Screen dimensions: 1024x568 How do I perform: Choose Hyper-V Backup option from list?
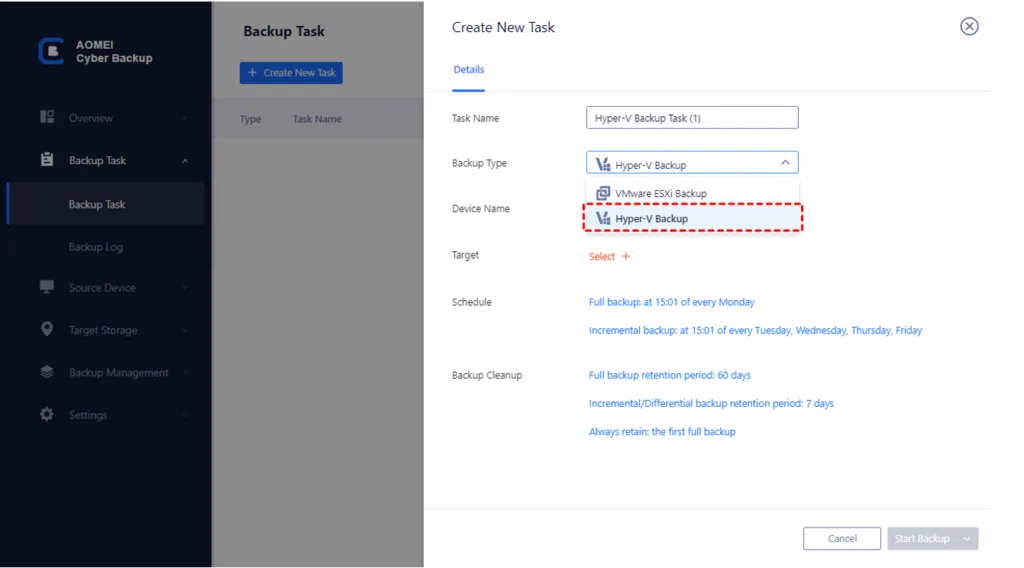pos(651,219)
